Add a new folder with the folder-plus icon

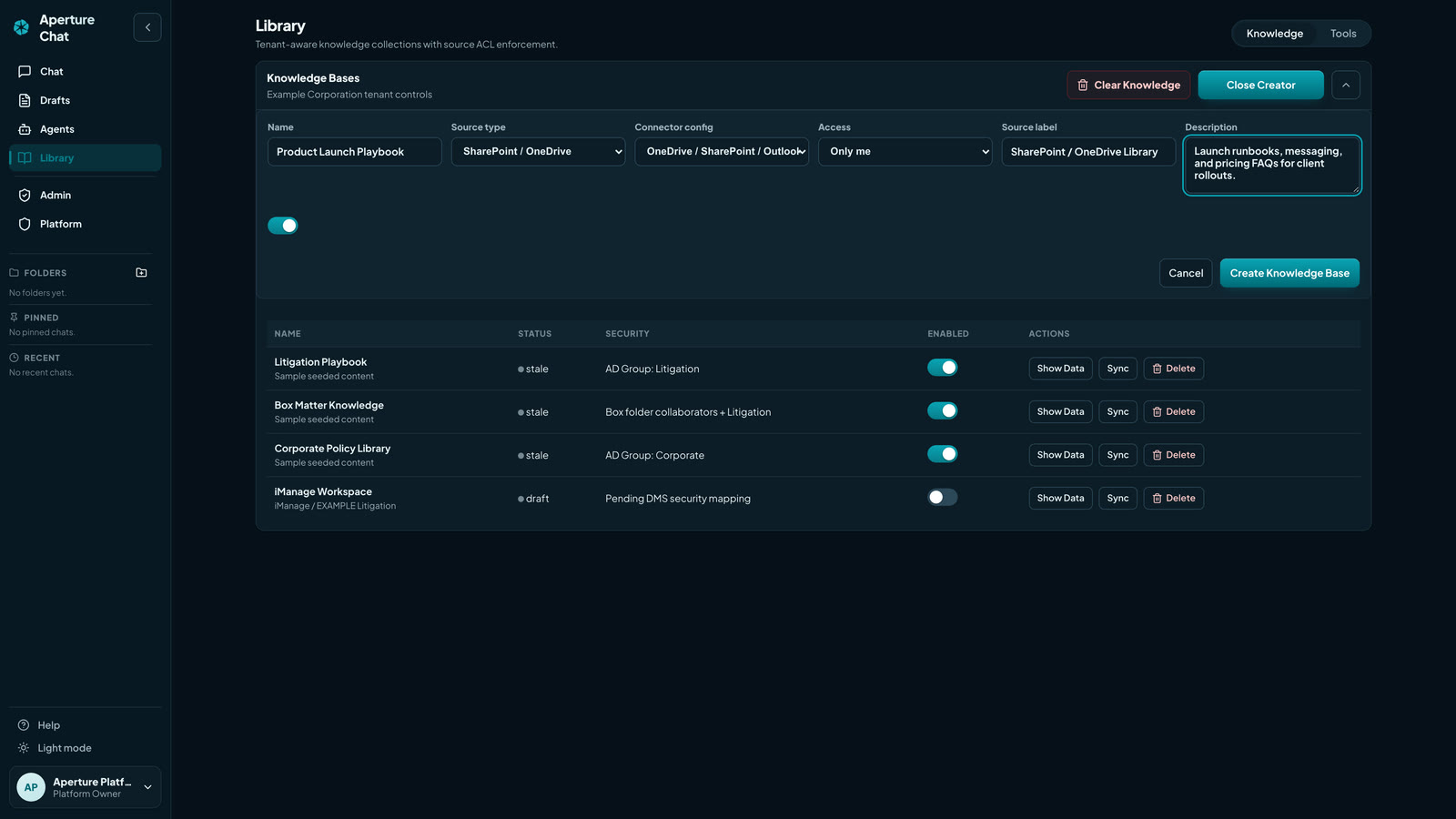click(141, 272)
